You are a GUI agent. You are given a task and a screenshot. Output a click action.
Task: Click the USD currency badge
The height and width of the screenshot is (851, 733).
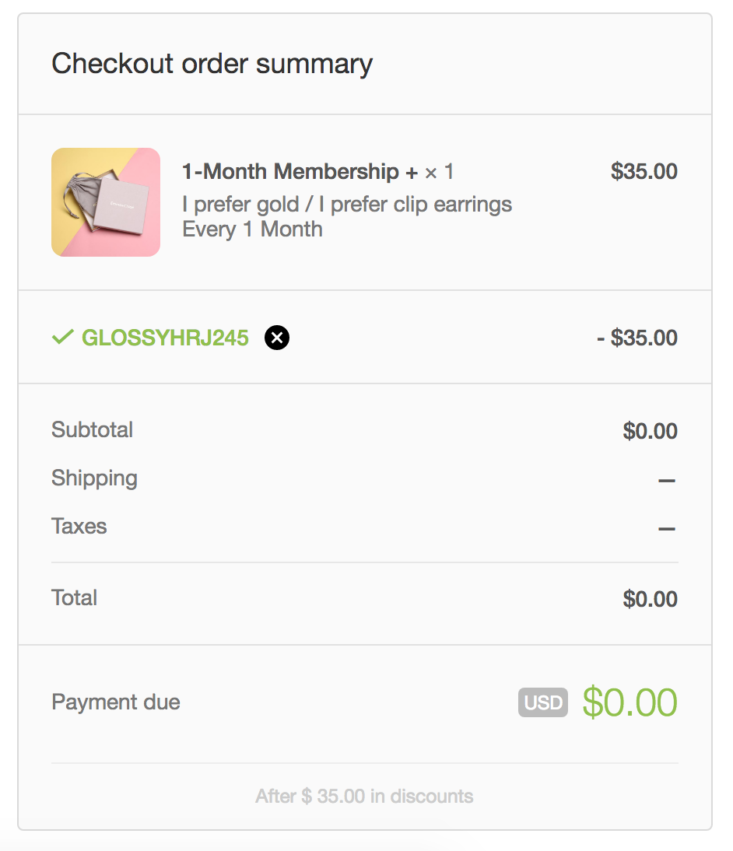tap(543, 702)
